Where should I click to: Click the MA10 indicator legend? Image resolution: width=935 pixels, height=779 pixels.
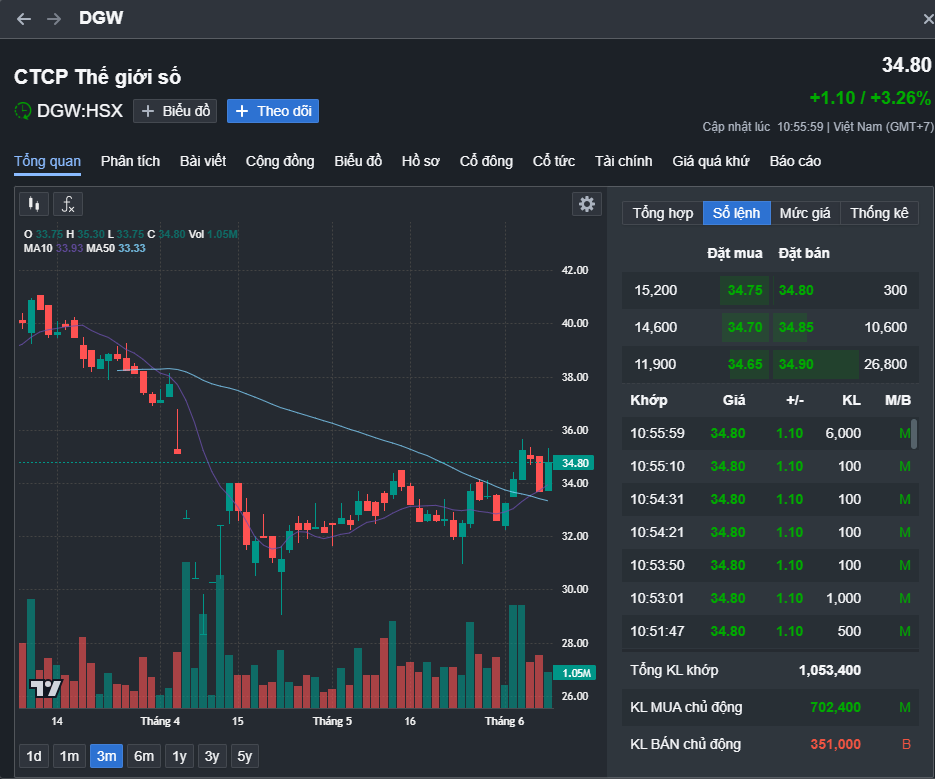53,248
